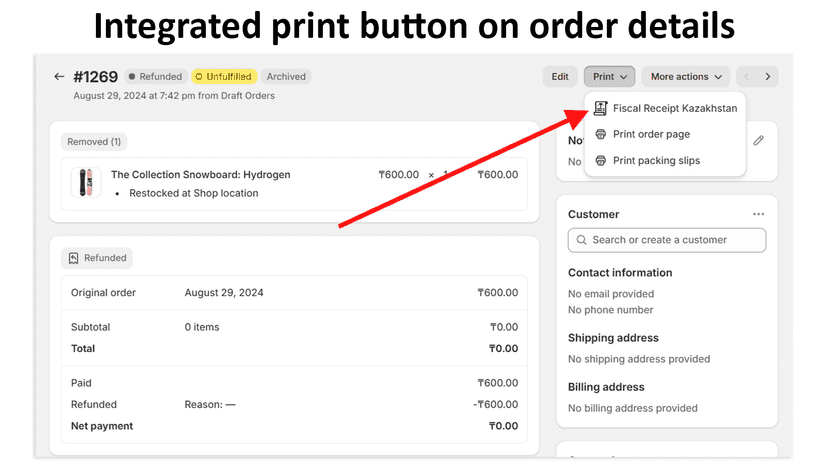Click the order date line from Draft Orders
Viewport: 828px width, 466px height.
(174, 96)
